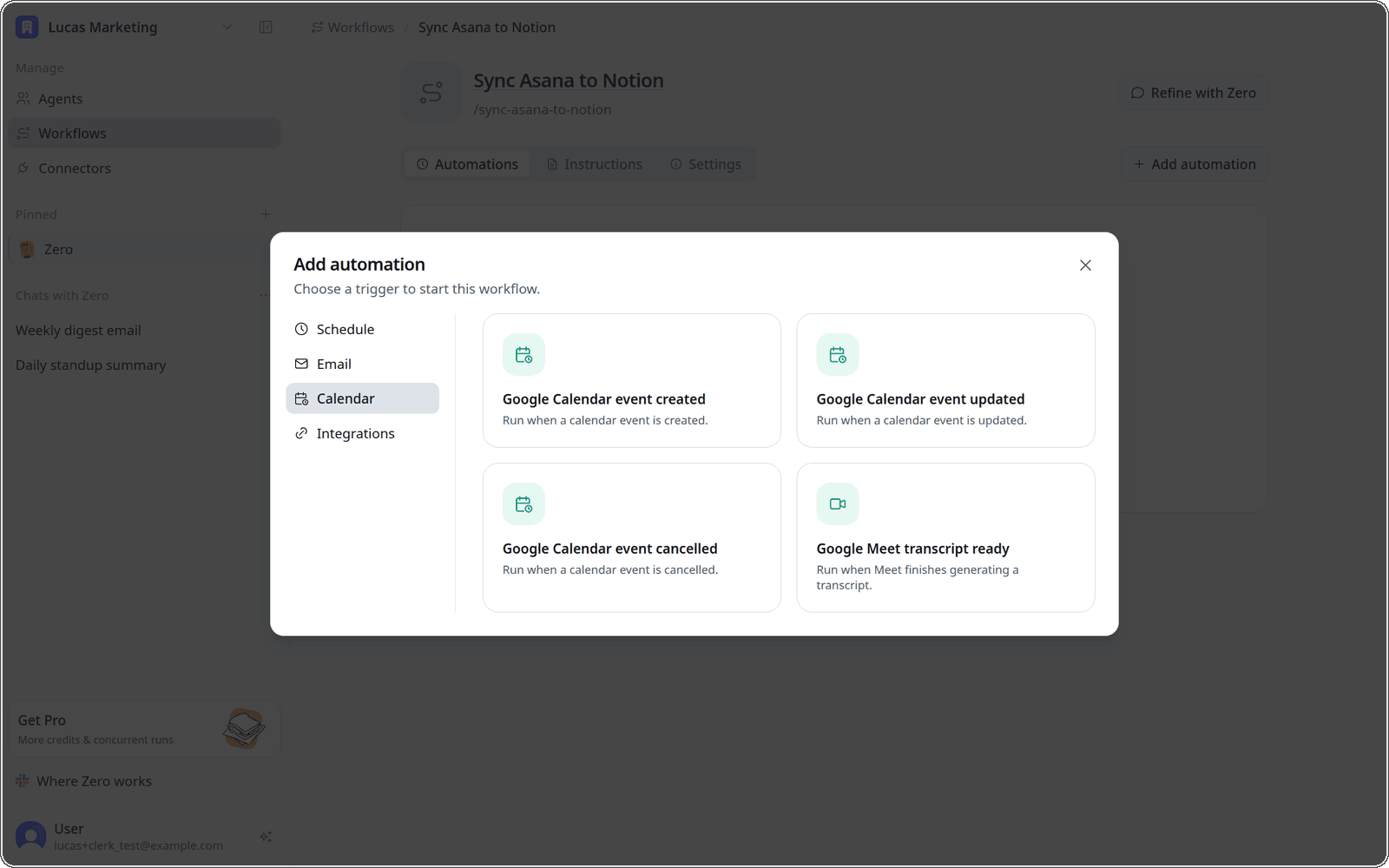Click calendar icon on event cancelled card

523,504
